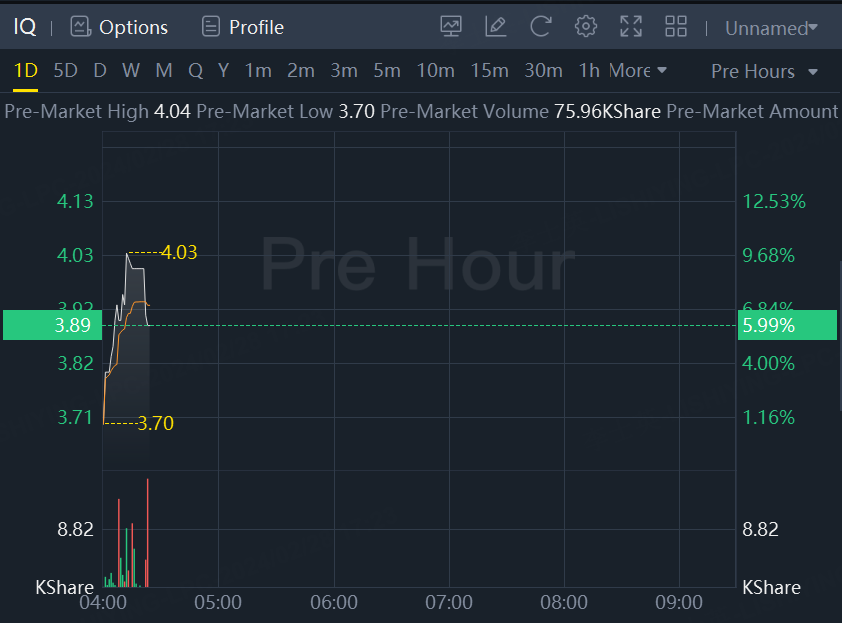Open chart settings gear icon

pyautogui.click(x=586, y=27)
